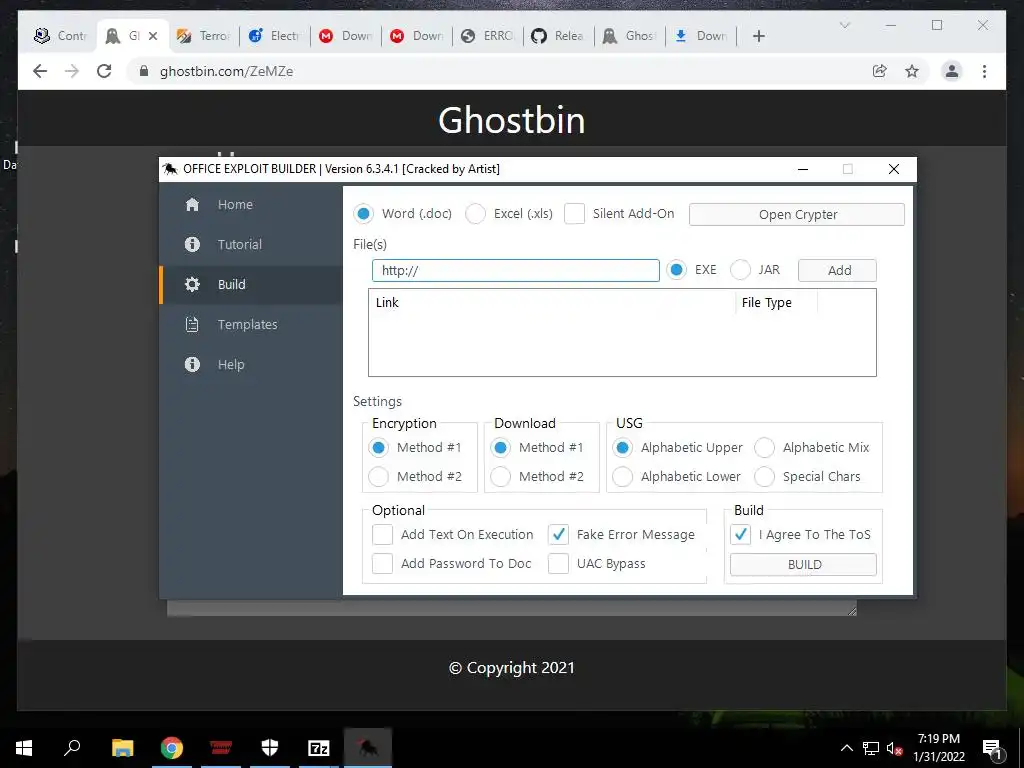Switch to the ERRO browser tab
Viewport: 1024px width, 768px height.
pos(488,36)
